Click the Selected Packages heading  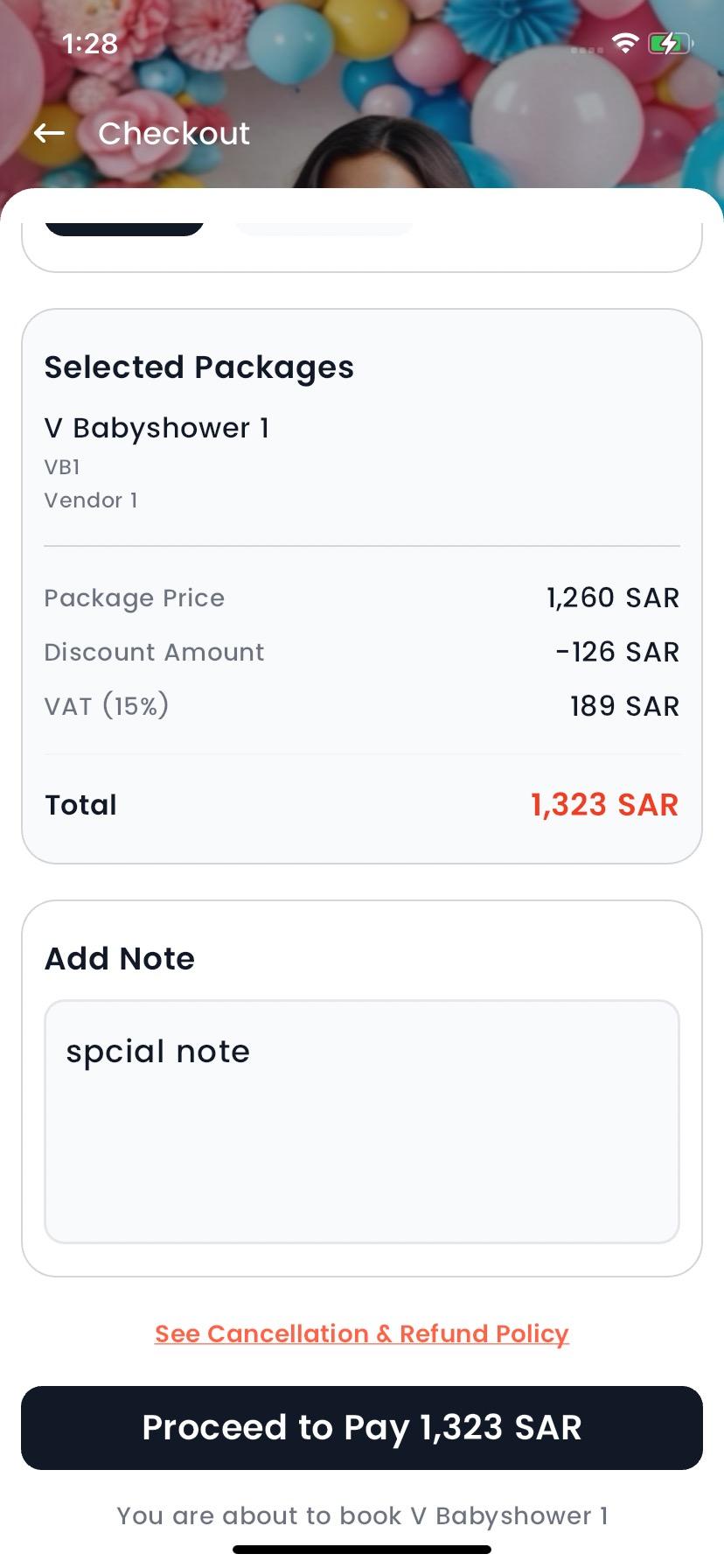tap(199, 367)
